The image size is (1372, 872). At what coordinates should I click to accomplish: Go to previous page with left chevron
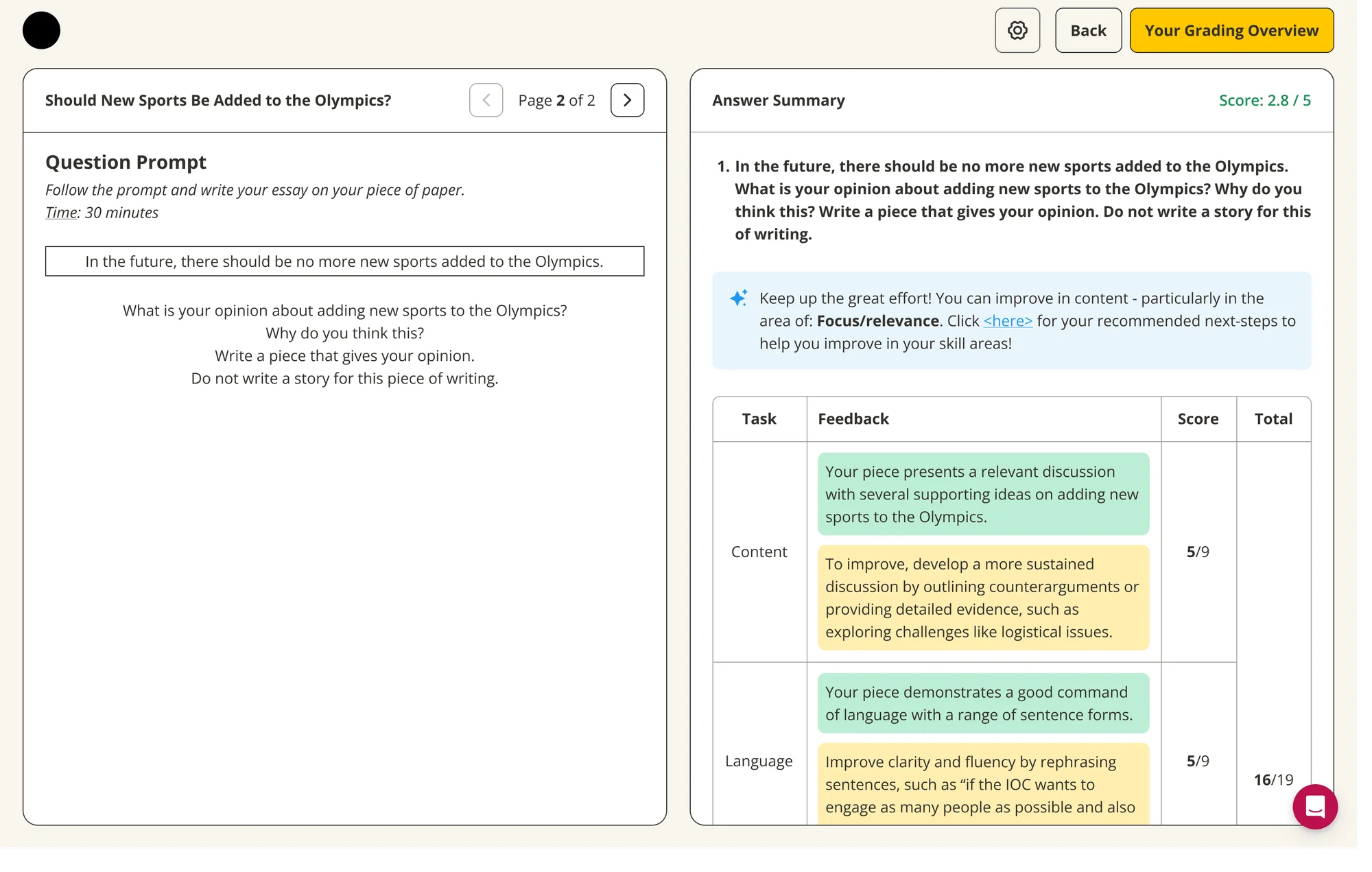(x=486, y=100)
